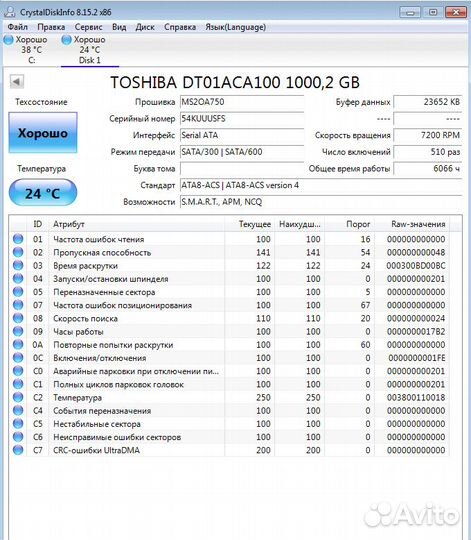
Task: Click the CrystalDiskInfo title bar icon
Action: 10,12
